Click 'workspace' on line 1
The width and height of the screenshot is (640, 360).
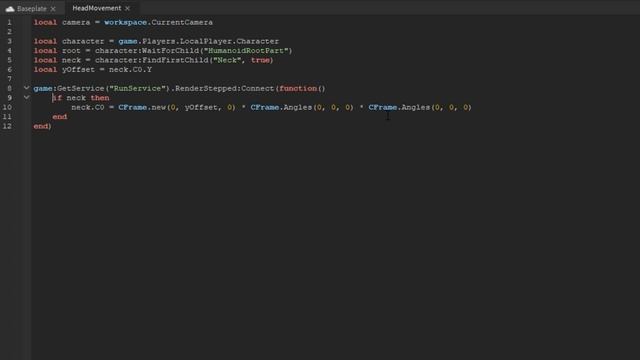[x=125, y=22]
